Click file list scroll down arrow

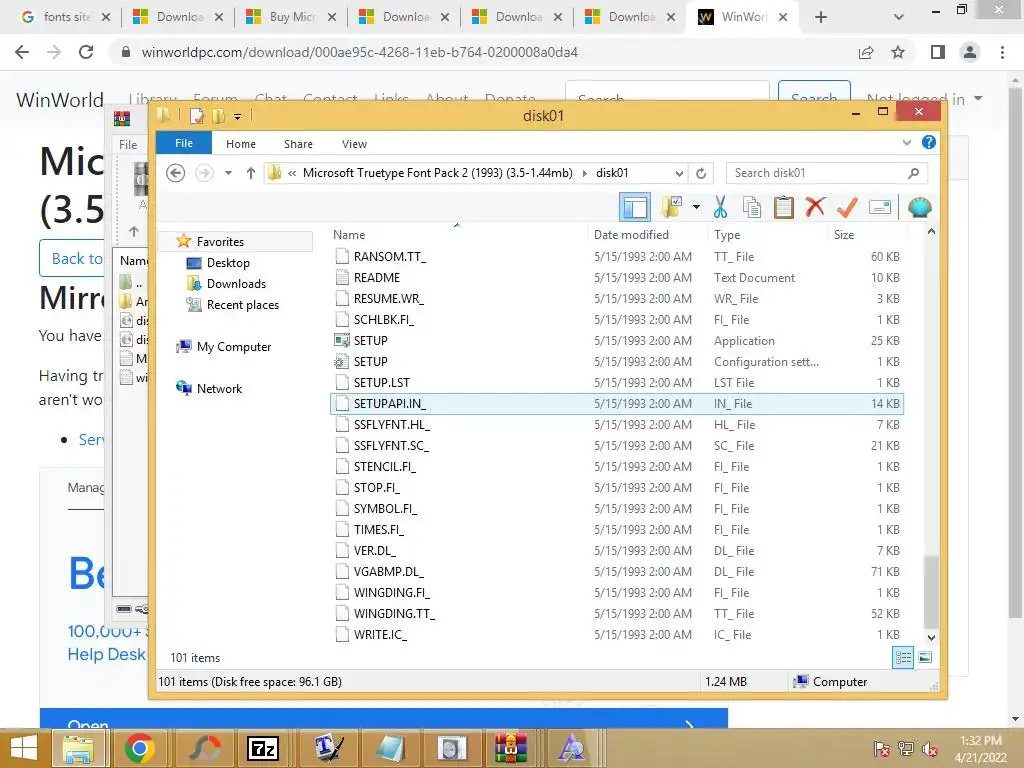pos(931,637)
